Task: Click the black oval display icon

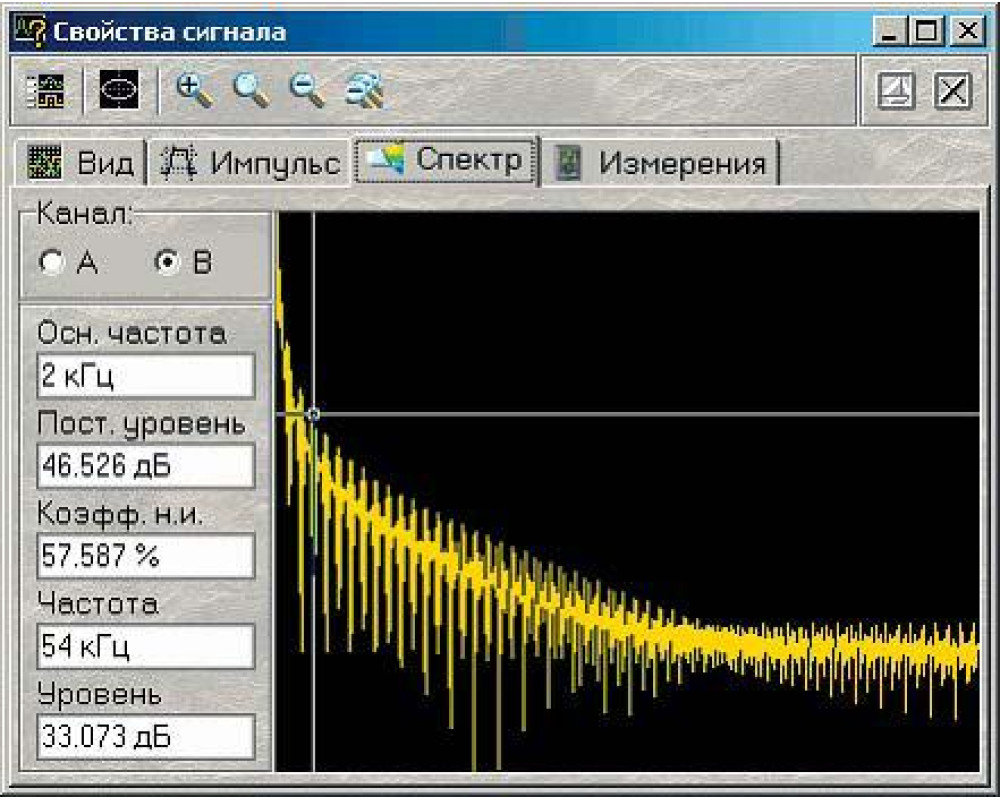Action: 119,91
